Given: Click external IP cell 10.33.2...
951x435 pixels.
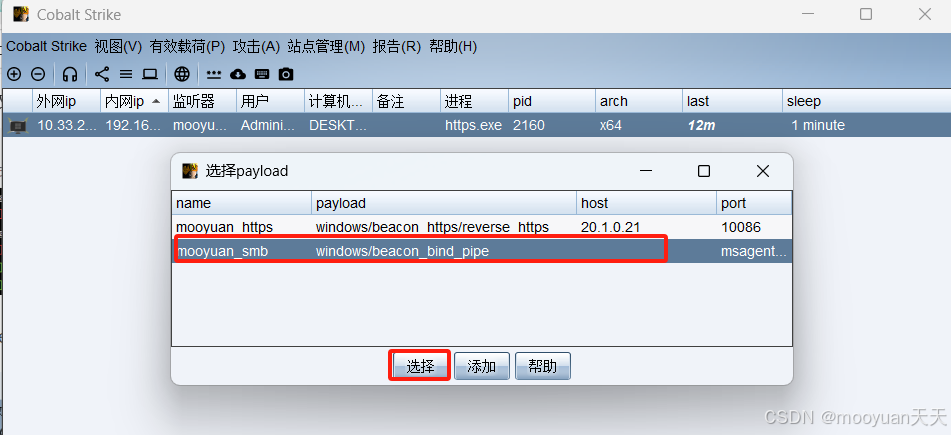Looking at the screenshot, I should click(x=65, y=126).
